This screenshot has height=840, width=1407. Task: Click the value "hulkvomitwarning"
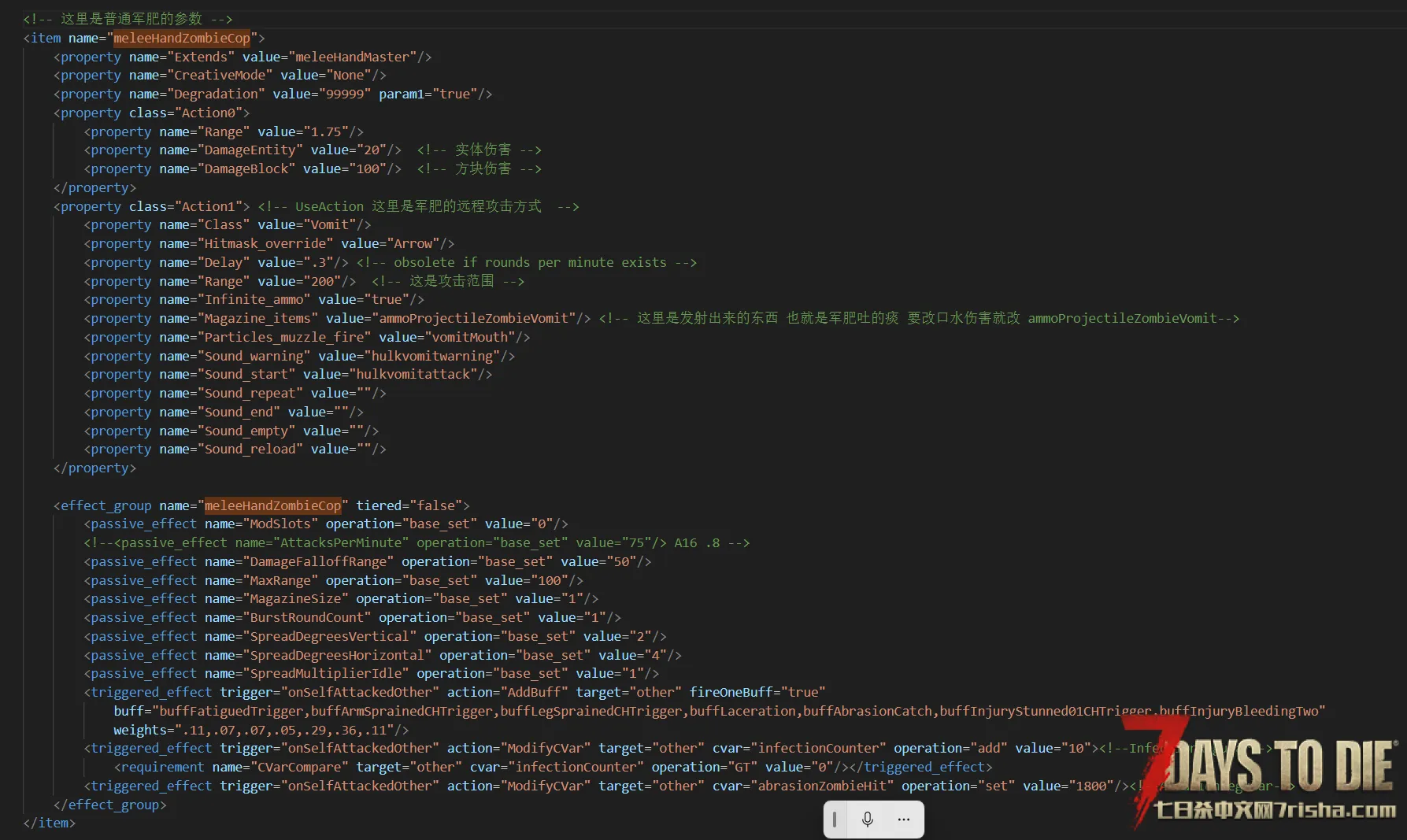(x=431, y=356)
